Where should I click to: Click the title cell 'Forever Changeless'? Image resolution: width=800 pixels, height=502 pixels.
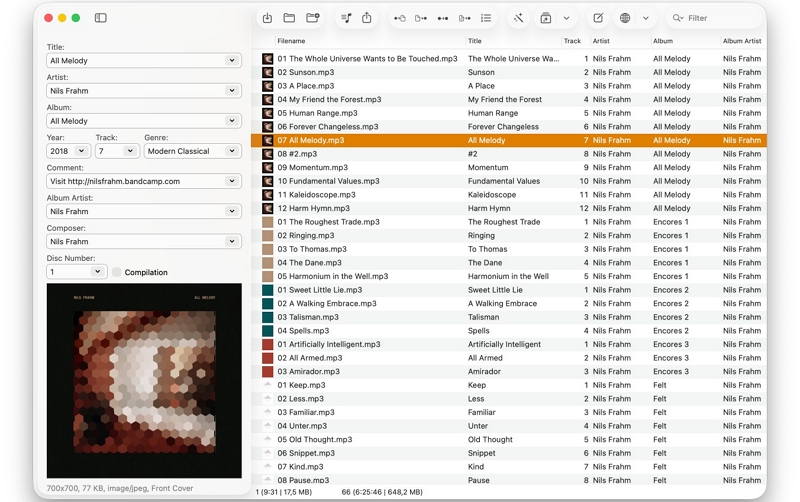coord(503,127)
